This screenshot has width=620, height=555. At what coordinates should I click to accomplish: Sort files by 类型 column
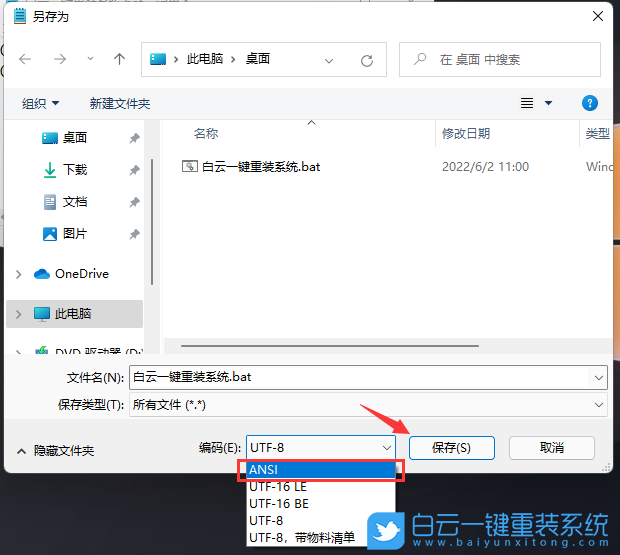(597, 134)
